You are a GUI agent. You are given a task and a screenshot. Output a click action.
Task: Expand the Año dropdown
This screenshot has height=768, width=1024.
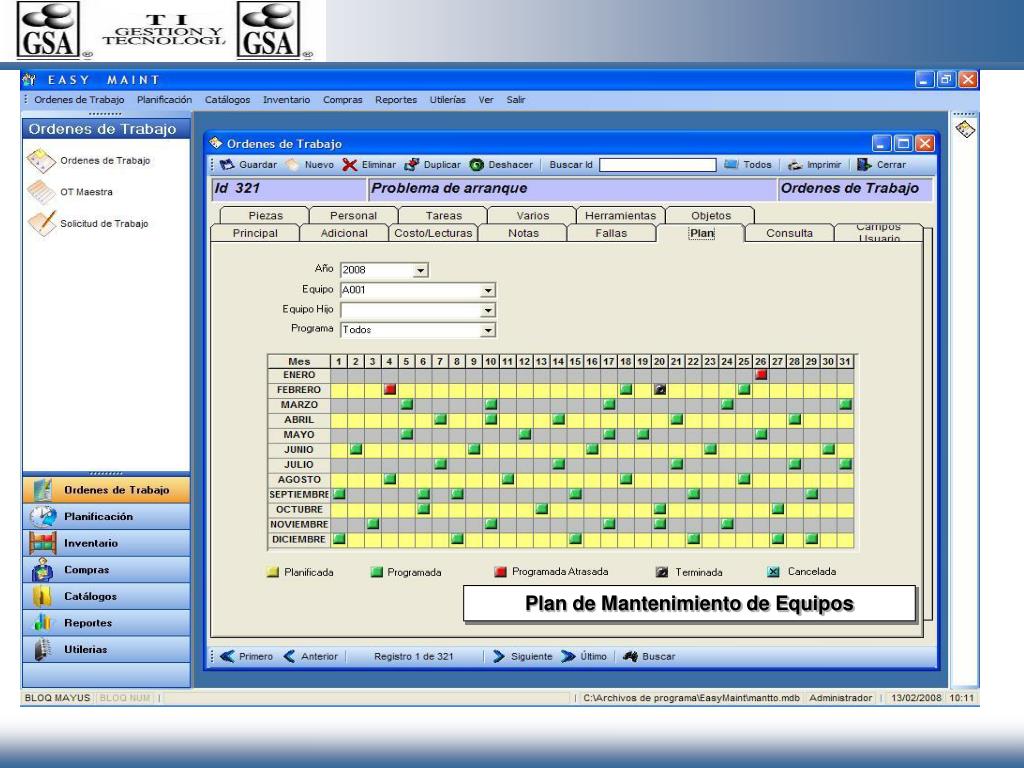[x=421, y=270]
